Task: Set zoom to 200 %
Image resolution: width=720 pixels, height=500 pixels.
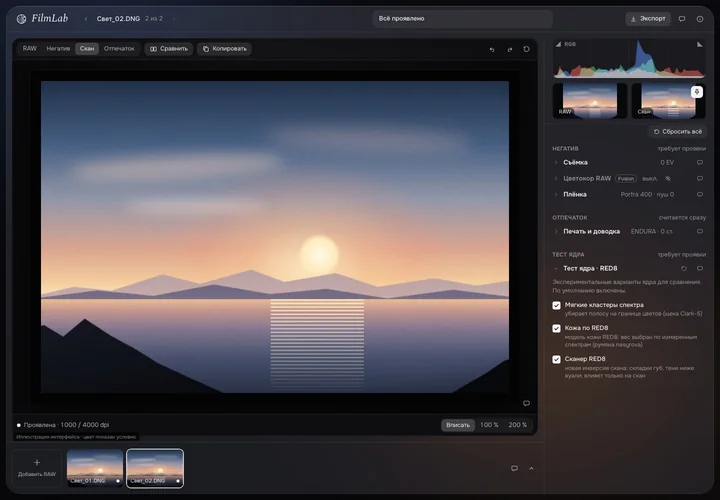Action: coord(518,425)
